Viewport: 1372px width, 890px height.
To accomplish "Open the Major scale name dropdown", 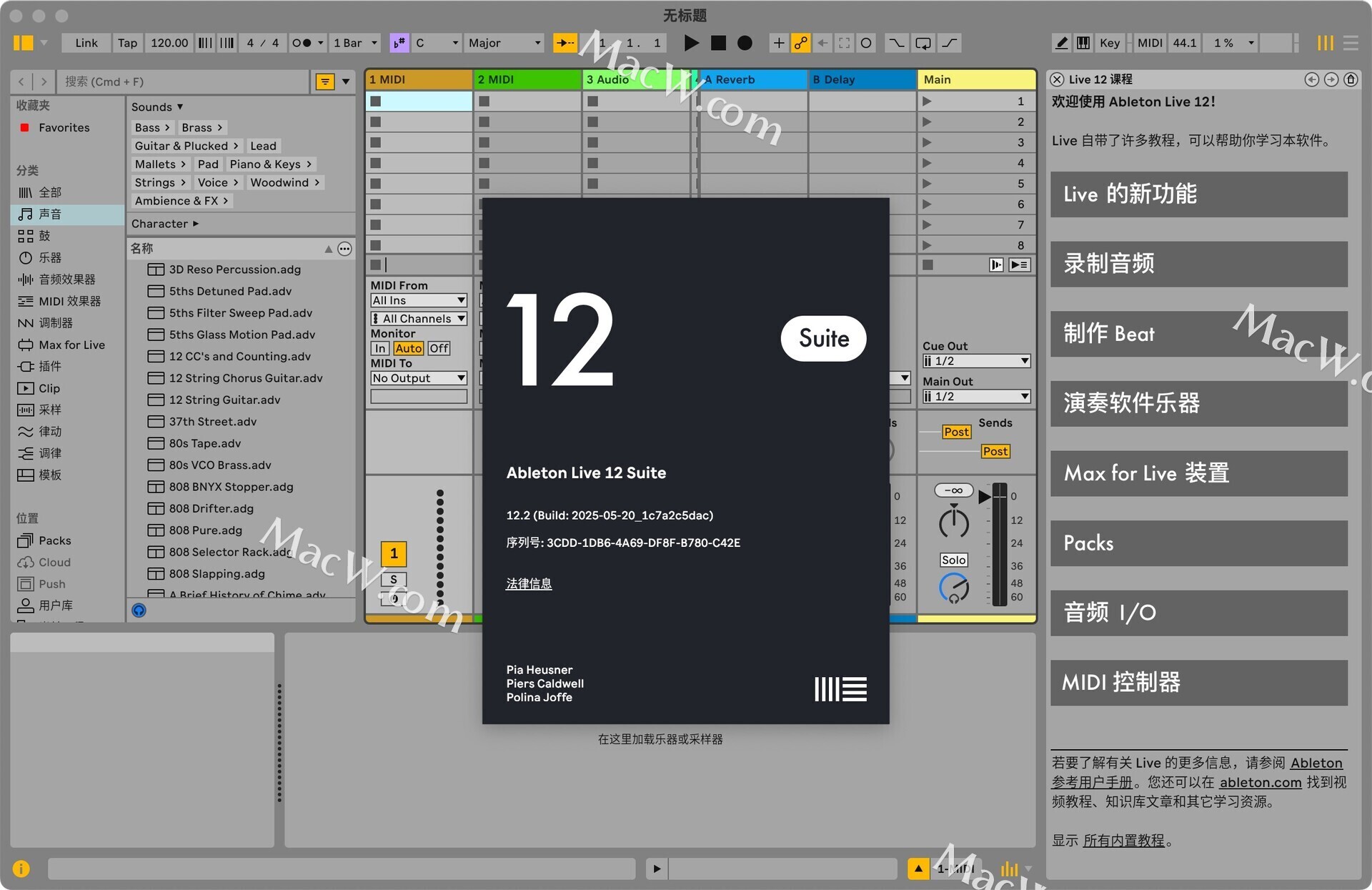I will (x=504, y=43).
